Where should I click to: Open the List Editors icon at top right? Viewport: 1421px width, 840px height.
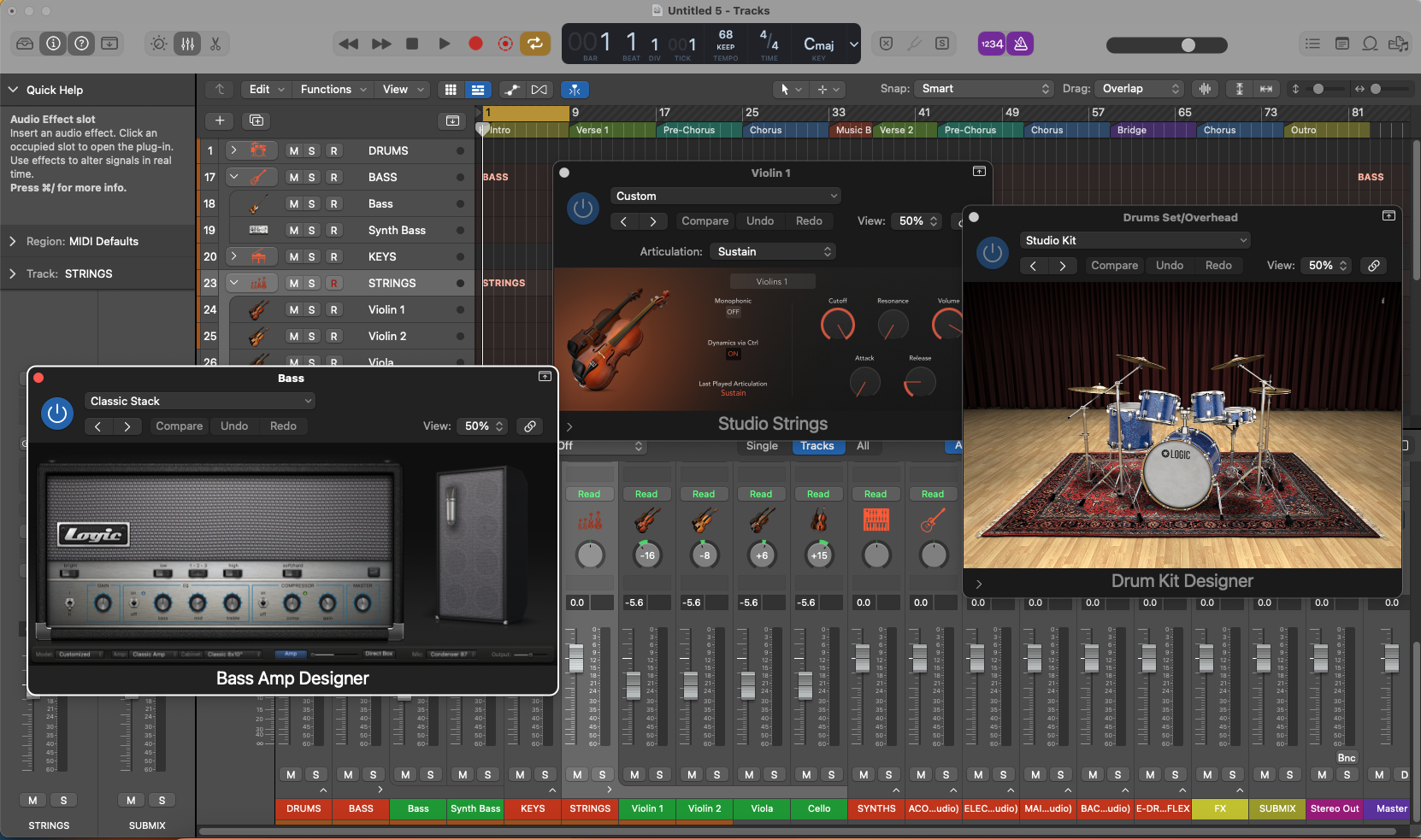click(1312, 44)
